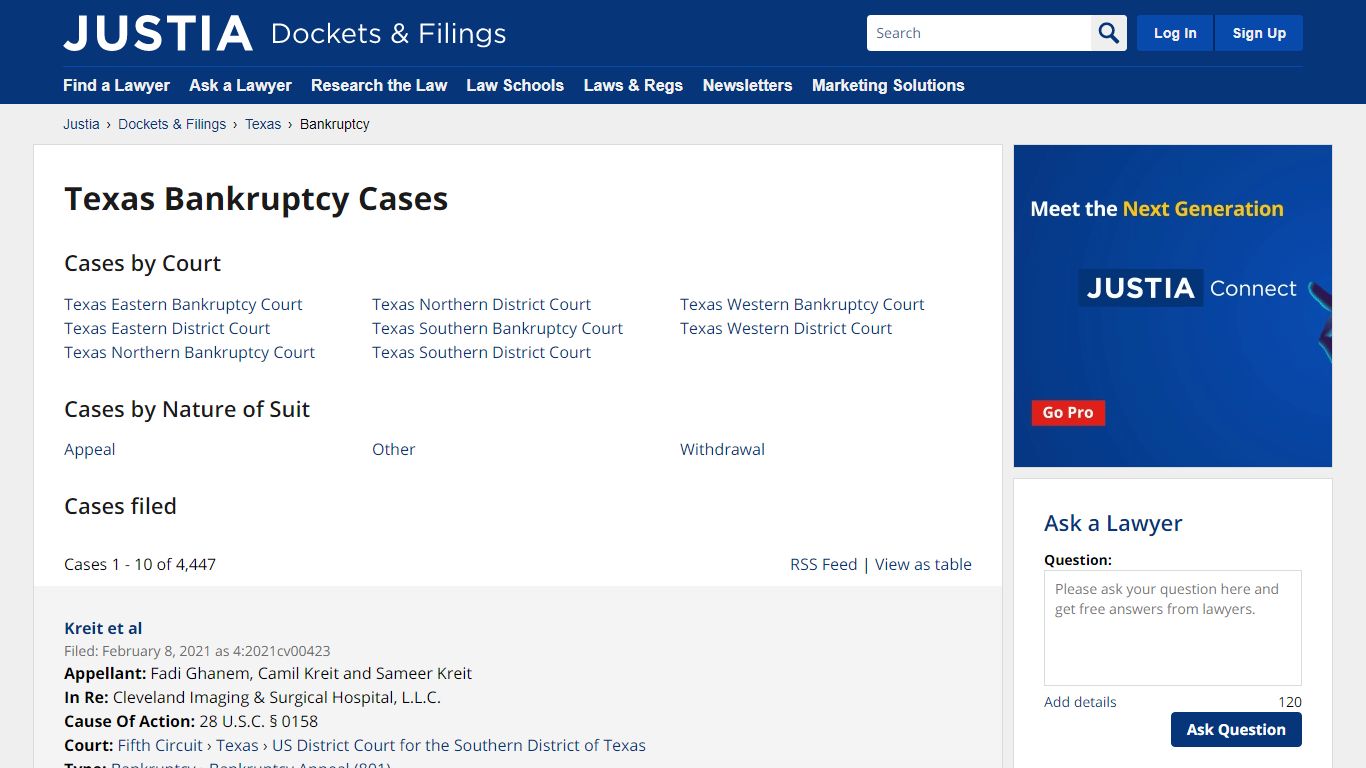Filter cases by Other nature
The width and height of the screenshot is (1366, 768).
point(393,449)
